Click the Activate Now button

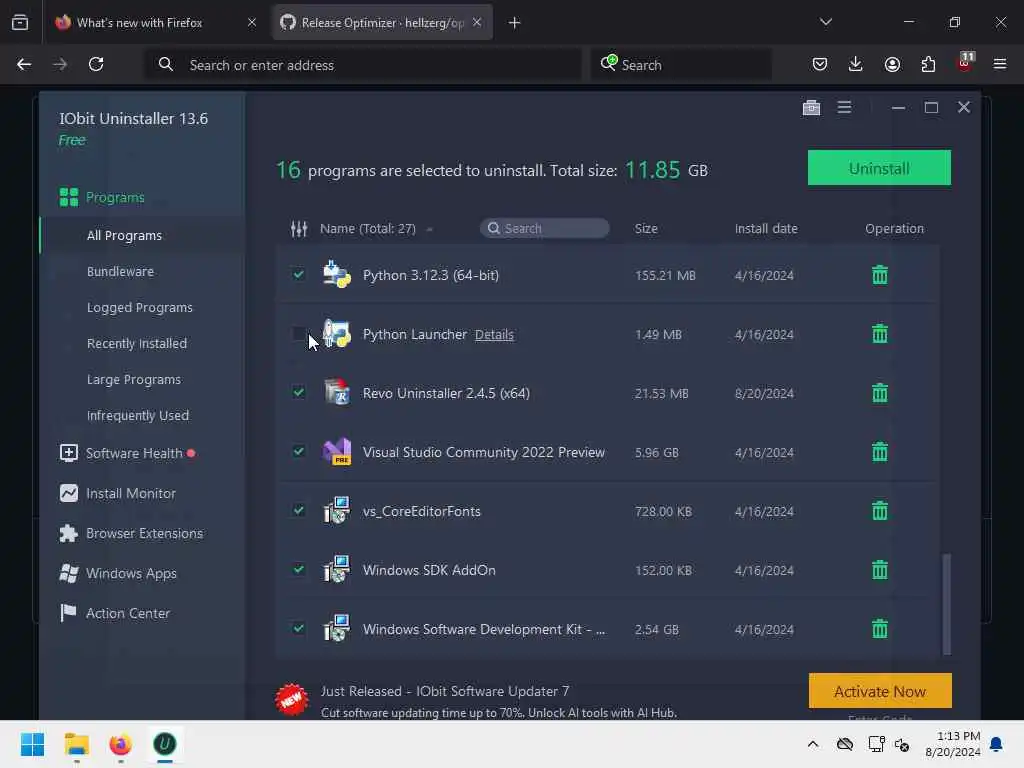point(880,691)
